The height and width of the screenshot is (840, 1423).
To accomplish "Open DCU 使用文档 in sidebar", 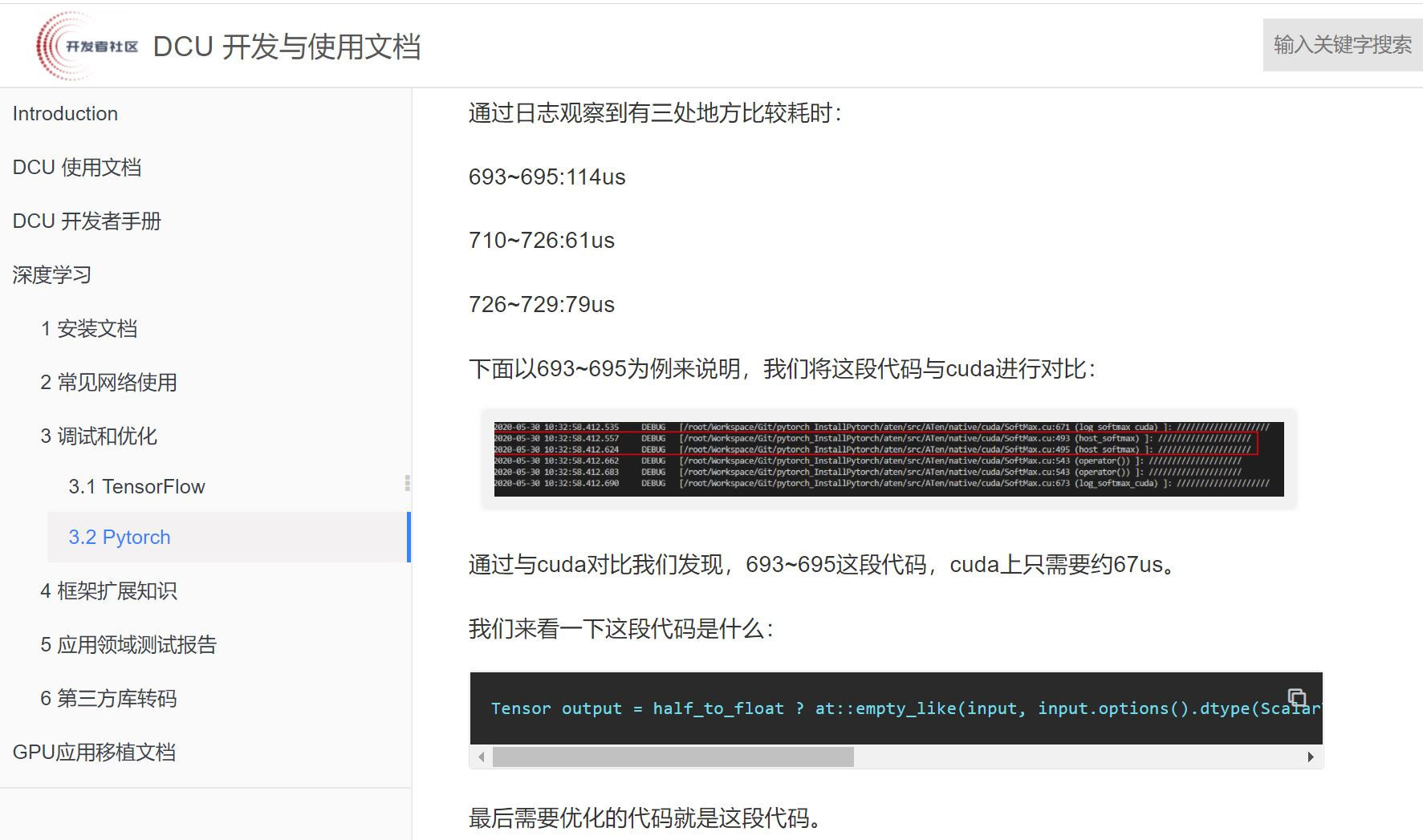I will coord(77,168).
